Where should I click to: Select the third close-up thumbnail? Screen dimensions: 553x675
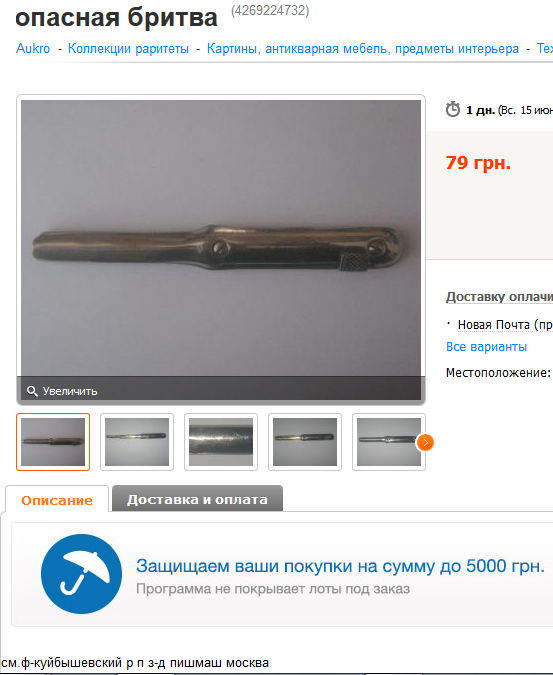coord(221,442)
